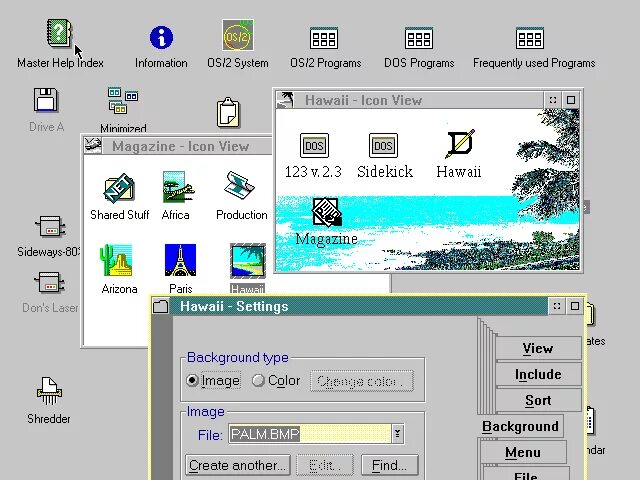Viewport: 640px width, 480px height.
Task: Open Frequently used Programs folder icon
Action: coord(530,38)
